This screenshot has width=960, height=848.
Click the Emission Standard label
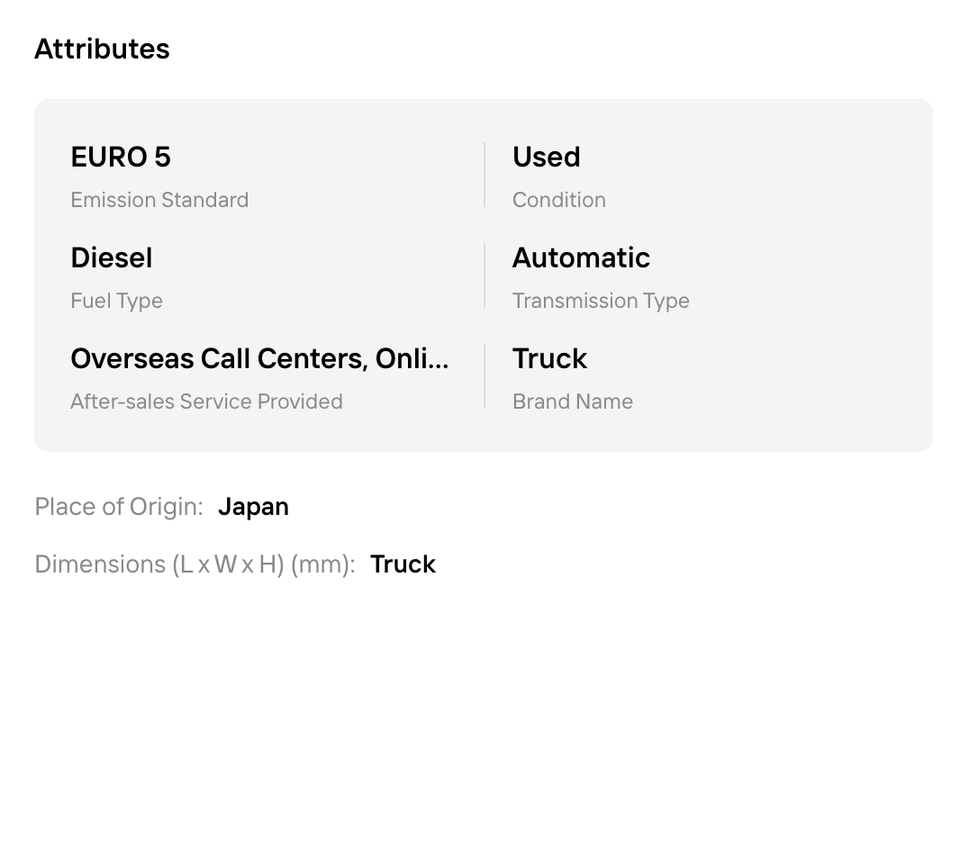click(x=159, y=200)
